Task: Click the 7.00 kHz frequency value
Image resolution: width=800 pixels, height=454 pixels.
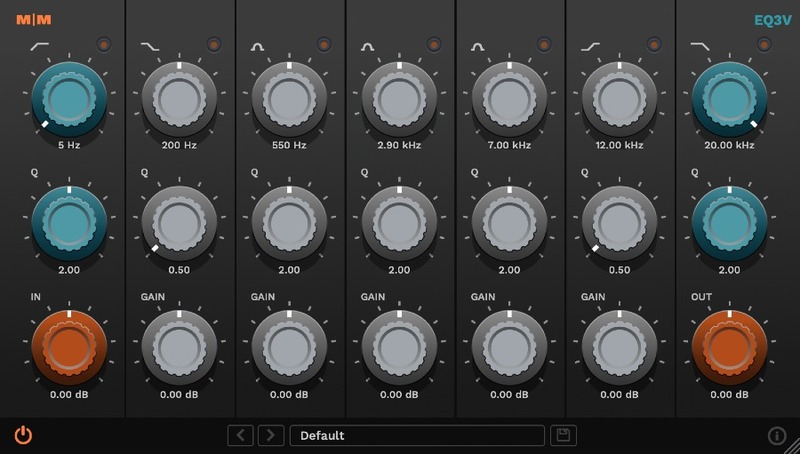Action: pos(509,145)
